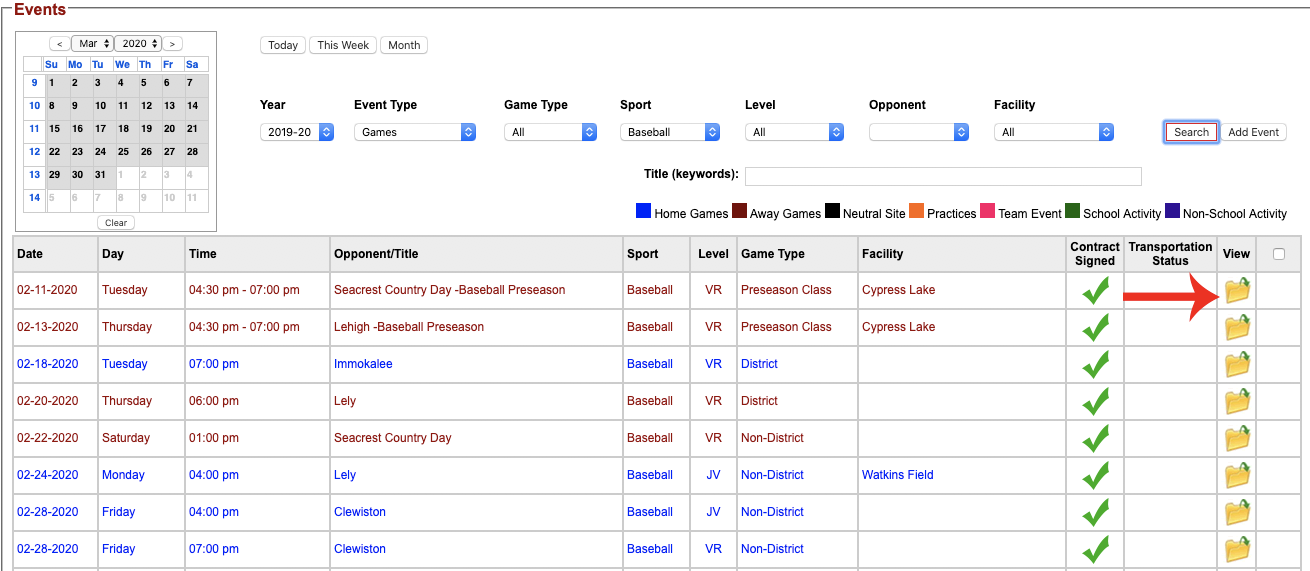Open view folder for 02-22-2020 Seacrest Country Day
Viewport: 1310px width, 571px height.
(1238, 439)
